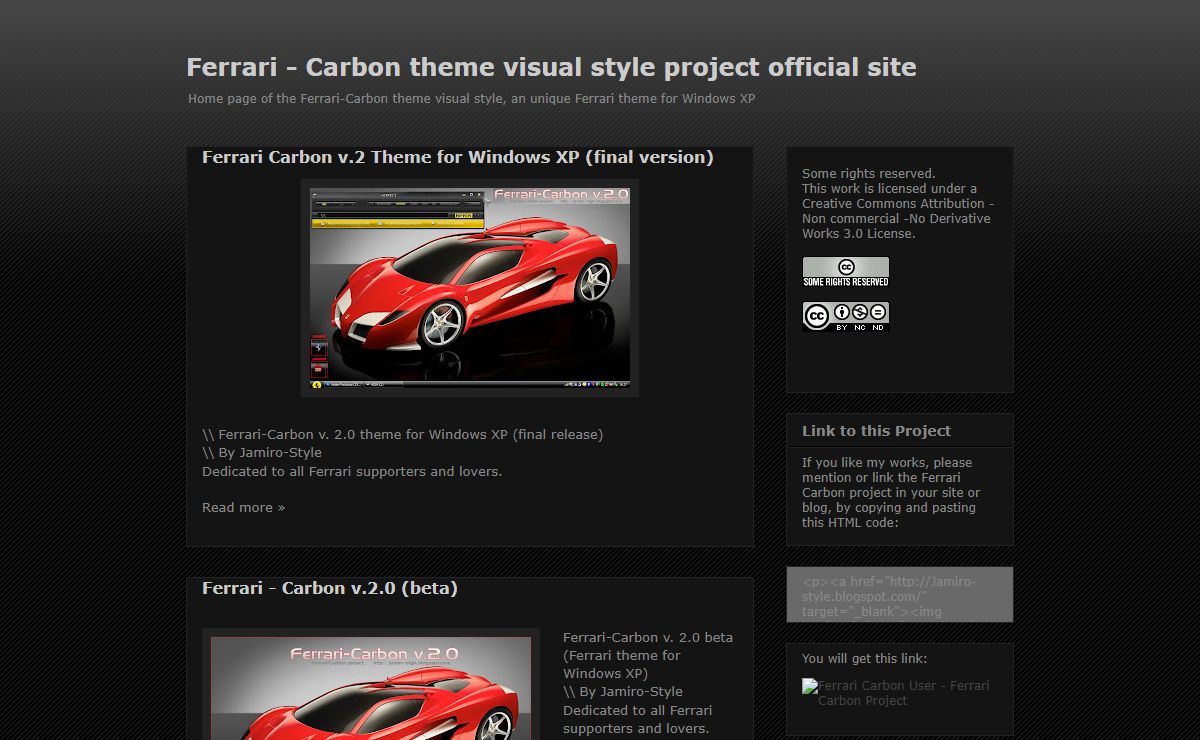Click the CC BY NC ND license icon

(845, 316)
